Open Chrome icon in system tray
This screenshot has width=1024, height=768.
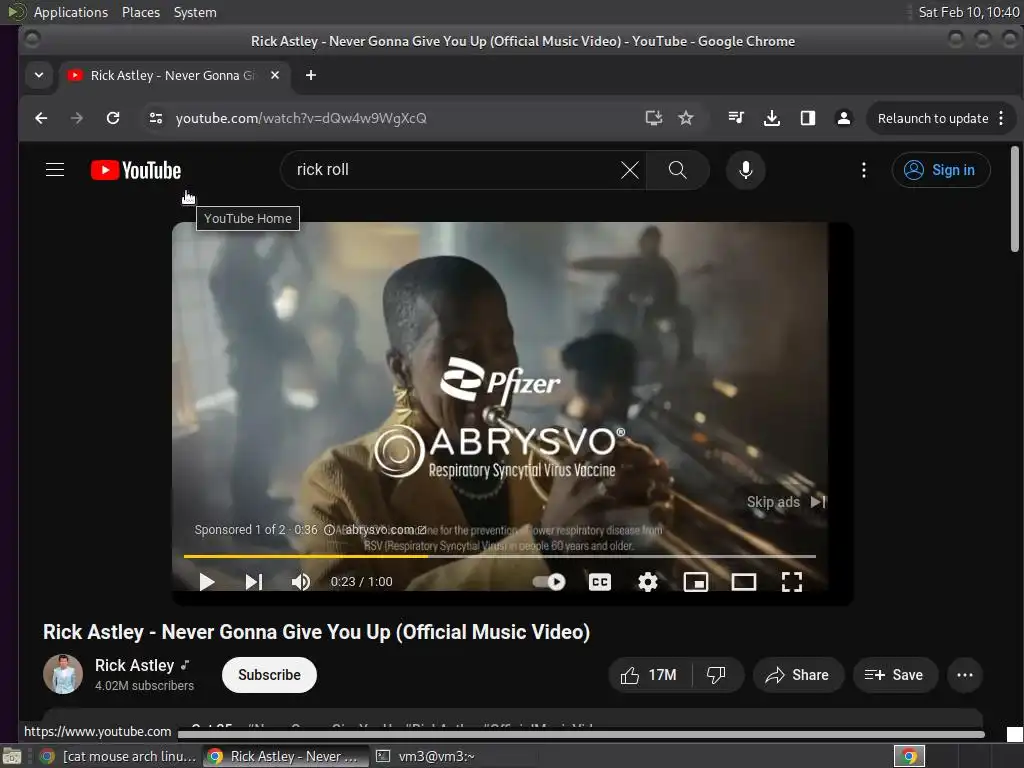point(909,756)
